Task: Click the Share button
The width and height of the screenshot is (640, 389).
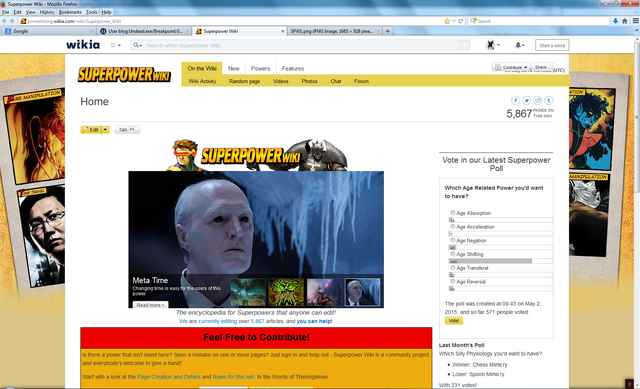Action: tap(542, 67)
